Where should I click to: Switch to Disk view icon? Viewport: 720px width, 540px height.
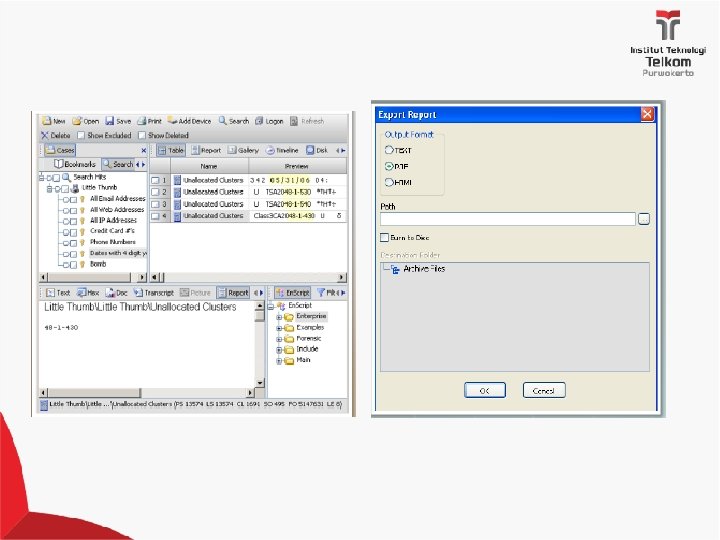[310, 150]
